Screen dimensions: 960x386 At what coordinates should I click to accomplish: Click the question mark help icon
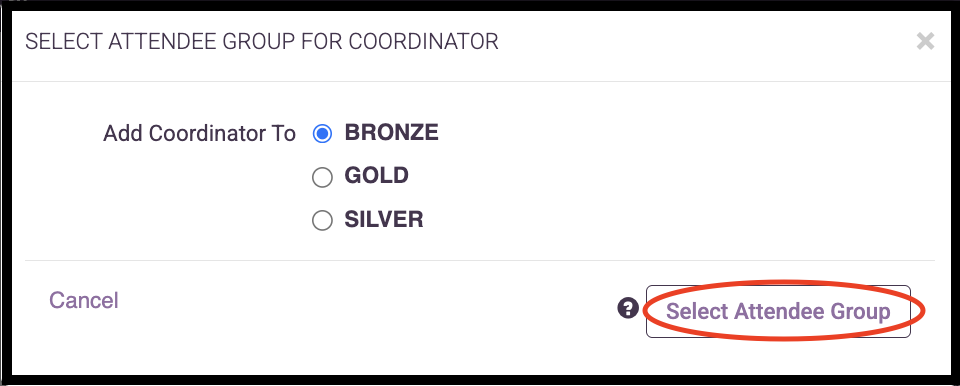point(628,308)
